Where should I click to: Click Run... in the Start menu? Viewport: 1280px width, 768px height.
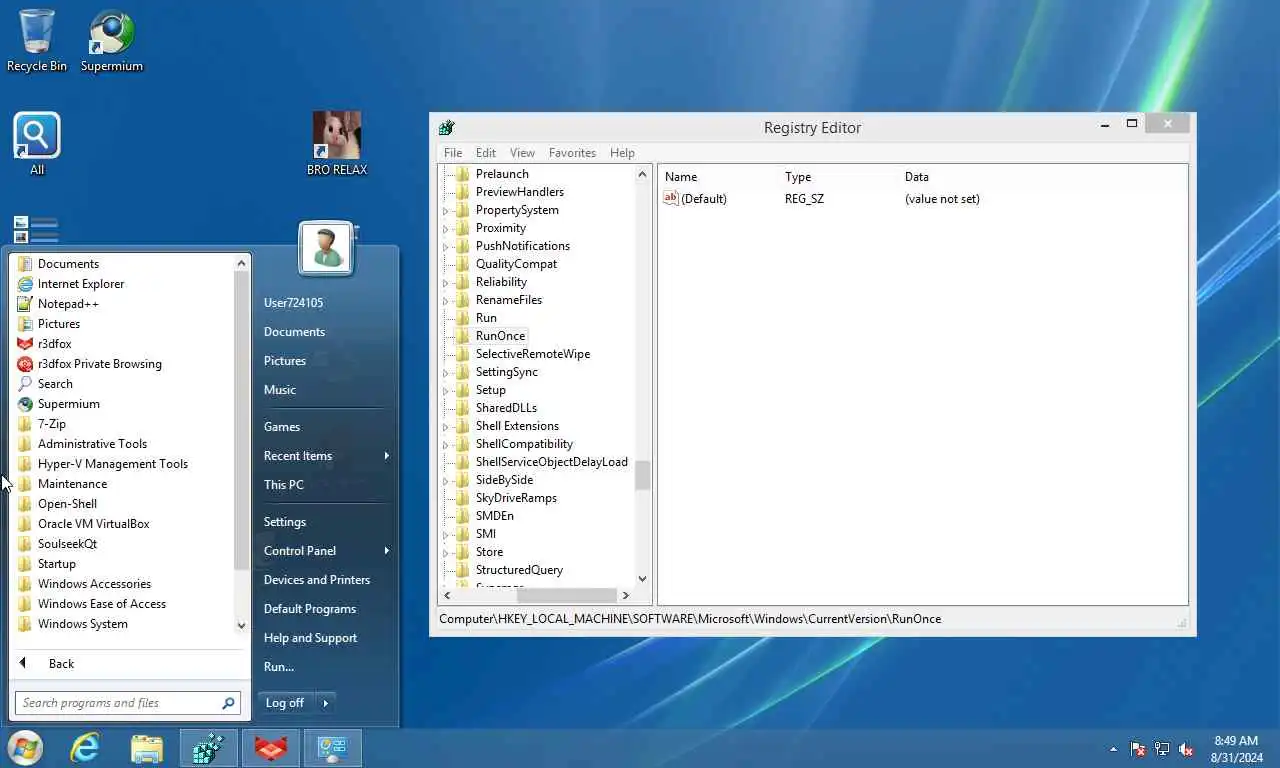(279, 667)
